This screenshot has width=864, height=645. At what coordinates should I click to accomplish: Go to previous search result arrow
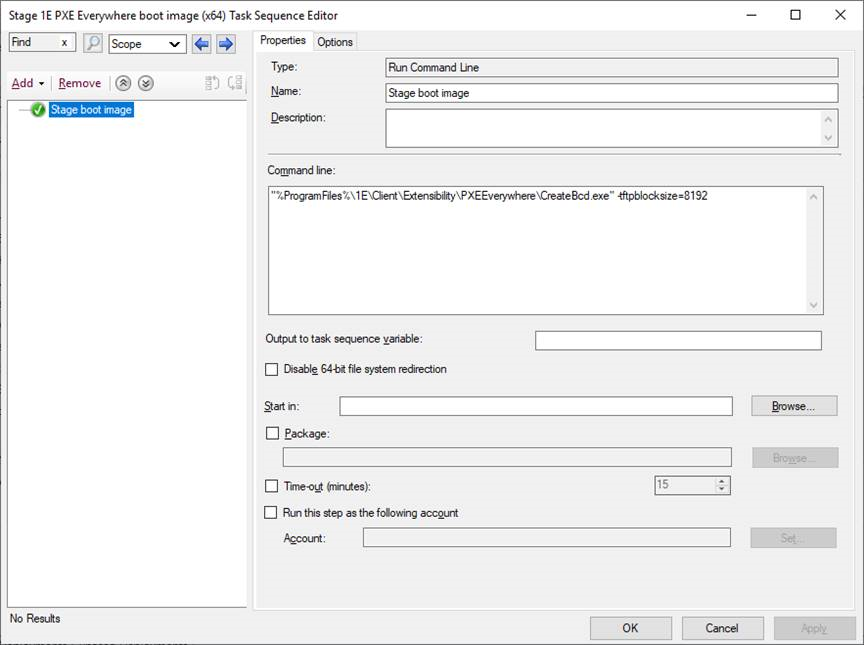202,43
